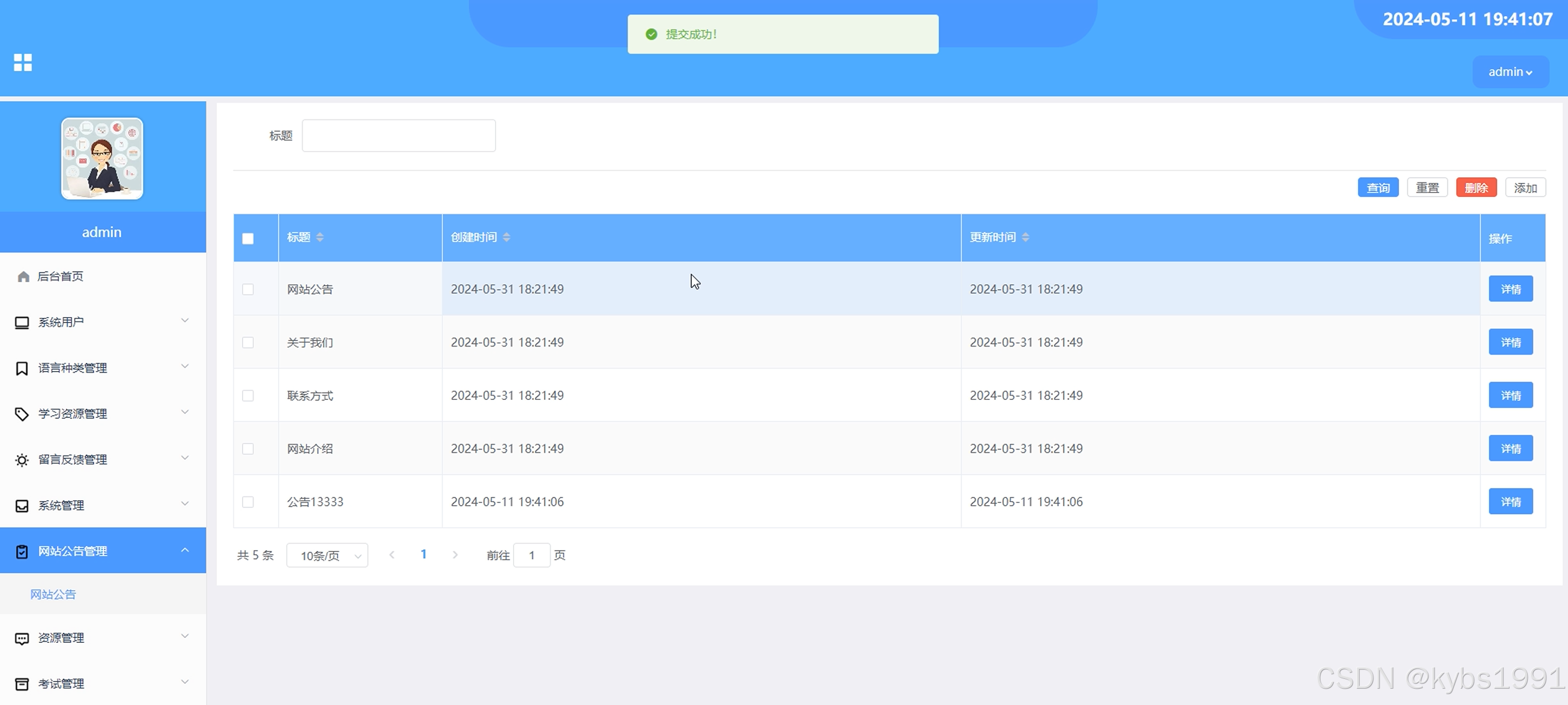The image size is (1568, 705).
Task: Open the 网站公告 submenu item
Action: [x=53, y=594]
